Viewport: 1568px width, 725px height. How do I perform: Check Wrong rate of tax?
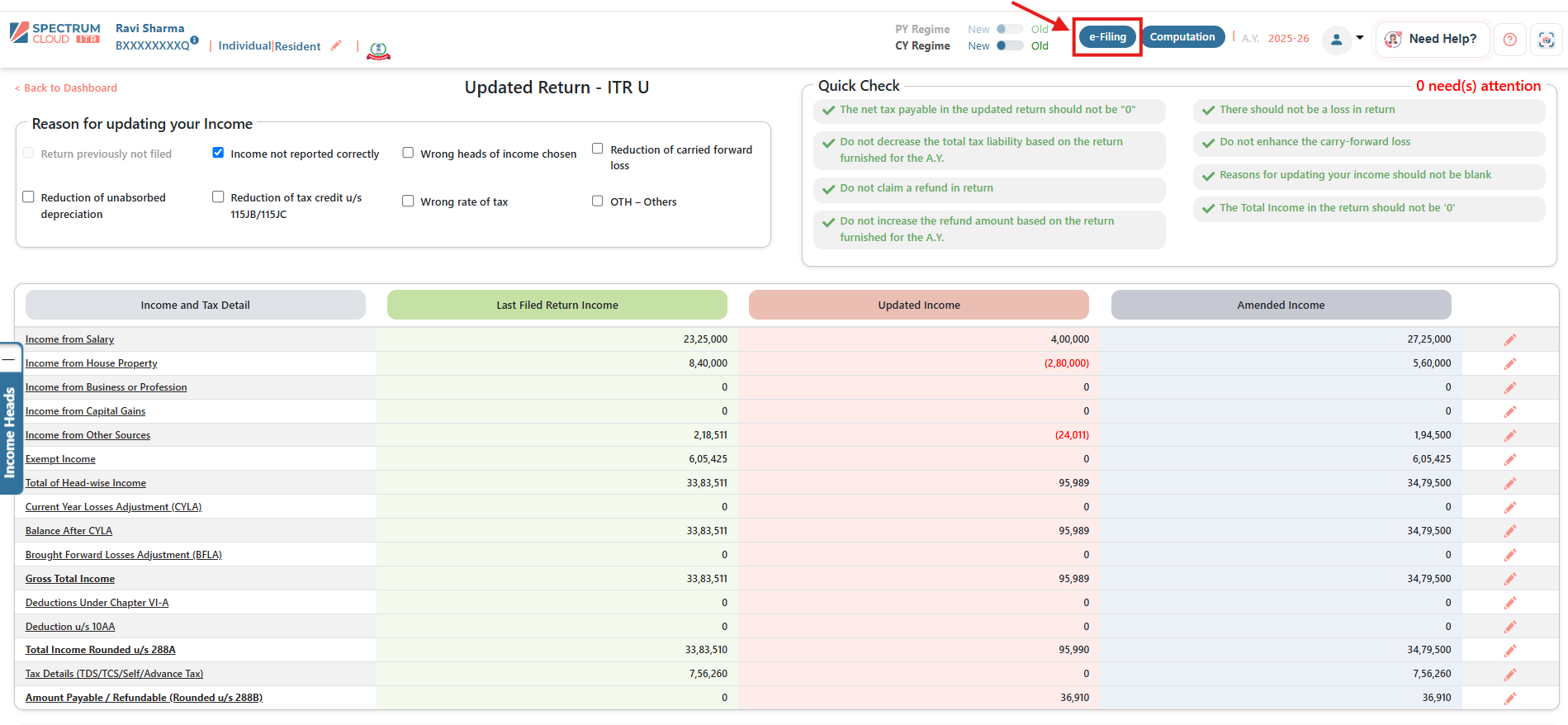pyautogui.click(x=408, y=201)
